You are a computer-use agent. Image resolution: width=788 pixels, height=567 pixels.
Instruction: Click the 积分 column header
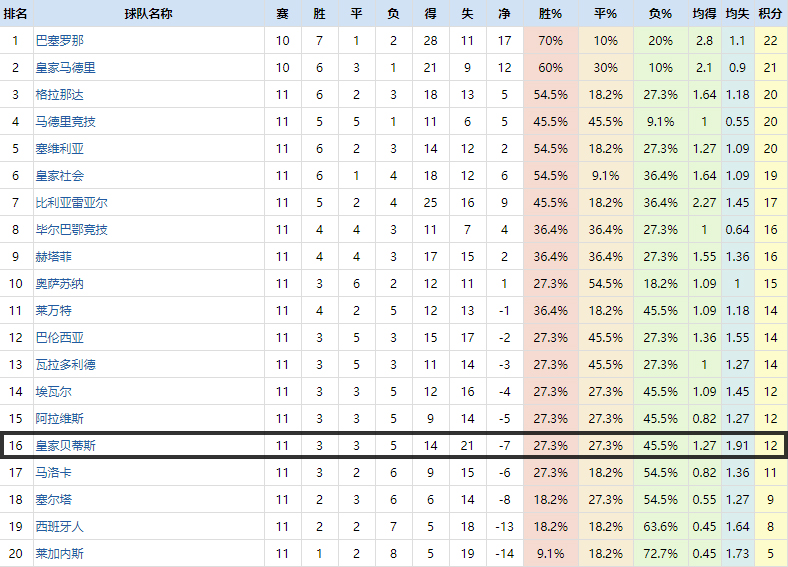770,14
